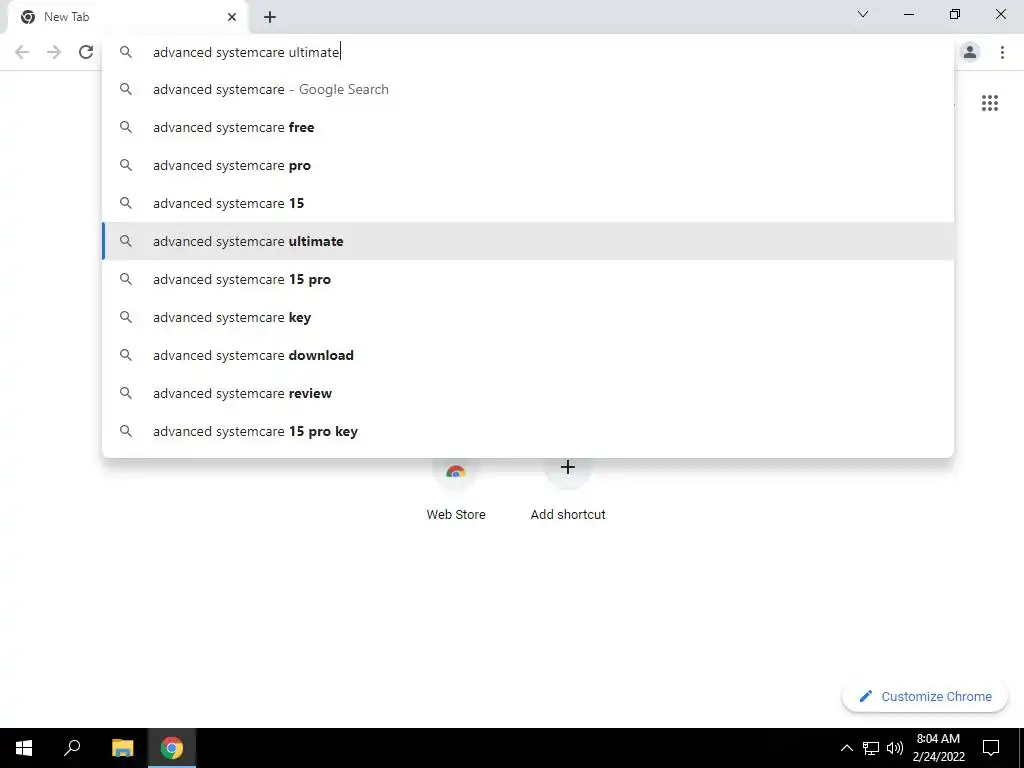1024x768 pixels.
Task: Open the Google apps grid
Action: tap(989, 103)
